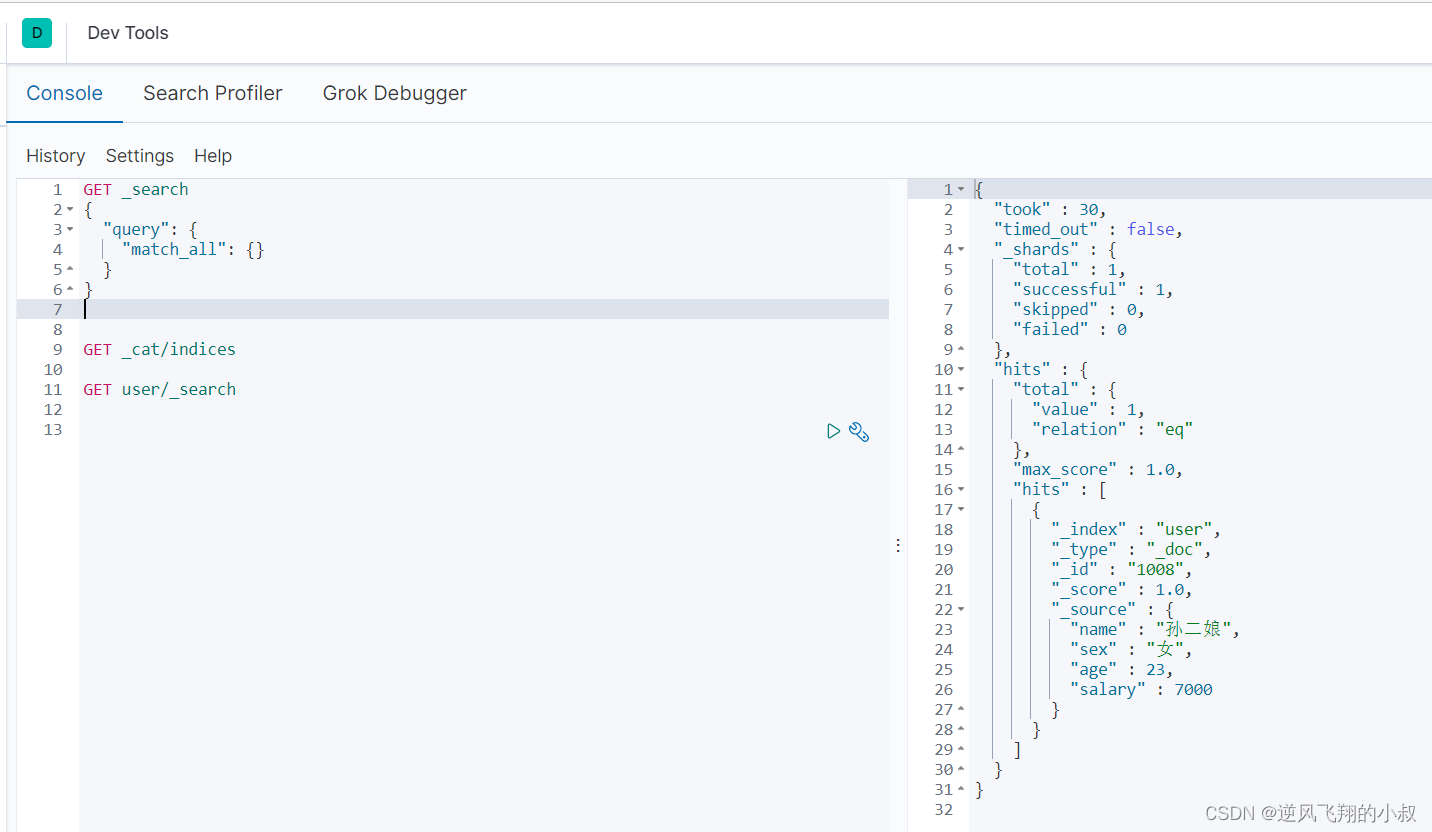Click the green D space avatar icon
The height and width of the screenshot is (832, 1432).
[x=37, y=33]
